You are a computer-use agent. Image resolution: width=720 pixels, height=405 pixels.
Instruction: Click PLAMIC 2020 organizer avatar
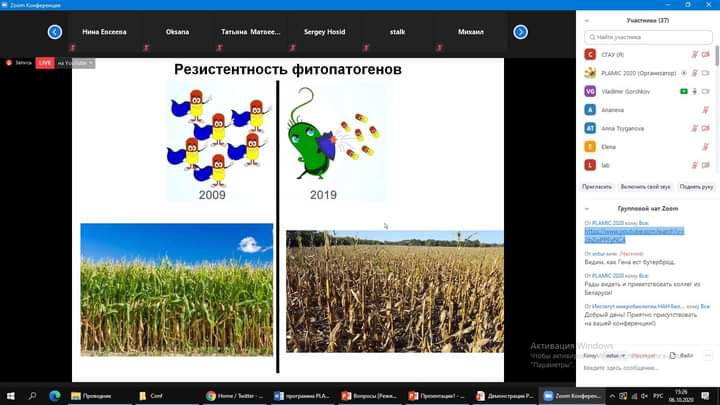pyautogui.click(x=590, y=73)
